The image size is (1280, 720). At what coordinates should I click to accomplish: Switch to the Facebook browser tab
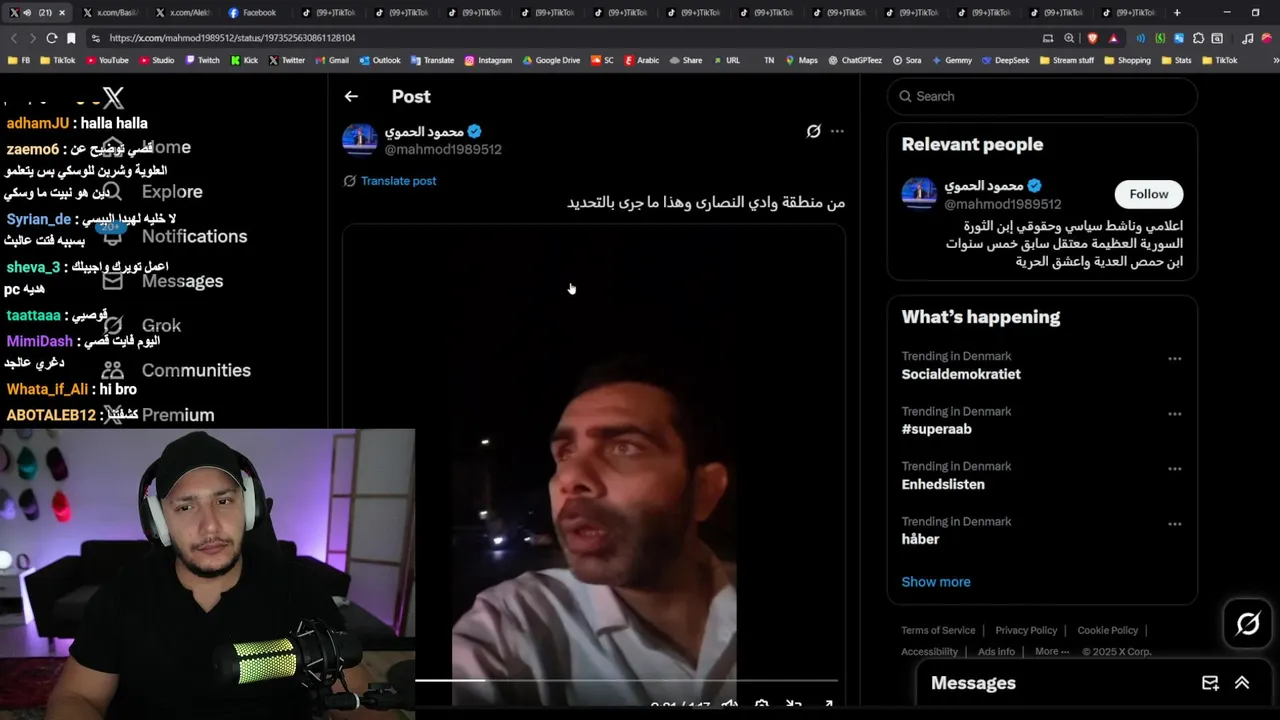click(x=254, y=13)
